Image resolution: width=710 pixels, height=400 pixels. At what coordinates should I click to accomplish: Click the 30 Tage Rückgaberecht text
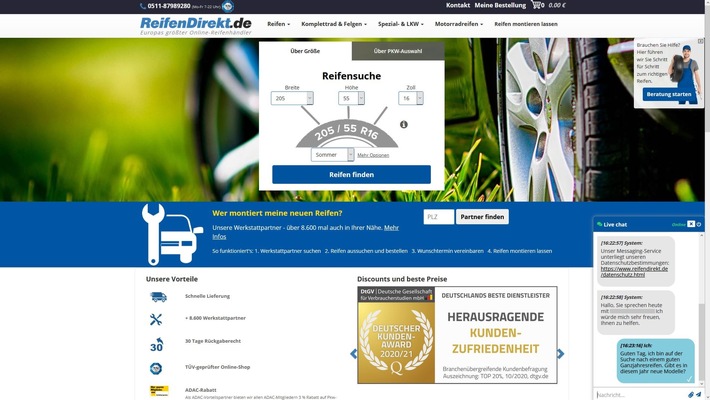213,341
